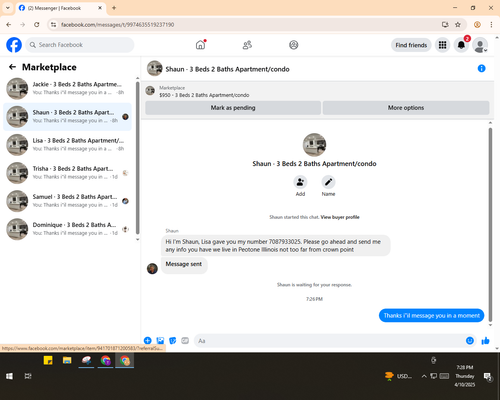Open Task View on taskbar
500x400 pixels.
28,376
